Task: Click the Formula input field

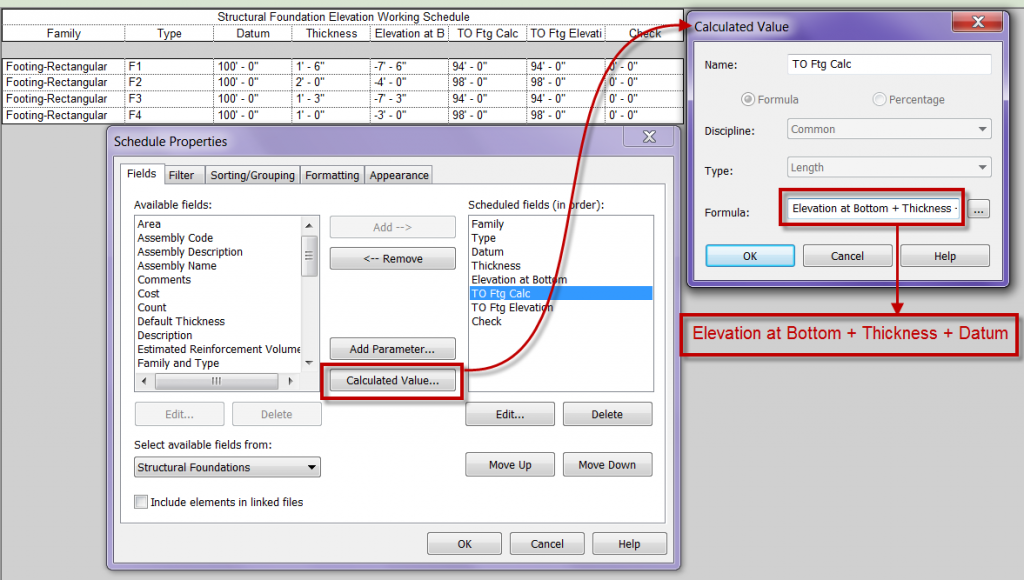Action: 873,208
